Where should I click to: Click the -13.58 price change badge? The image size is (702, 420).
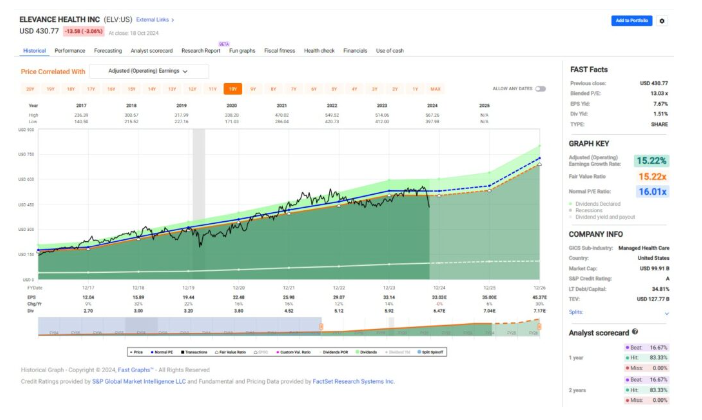point(84,31)
